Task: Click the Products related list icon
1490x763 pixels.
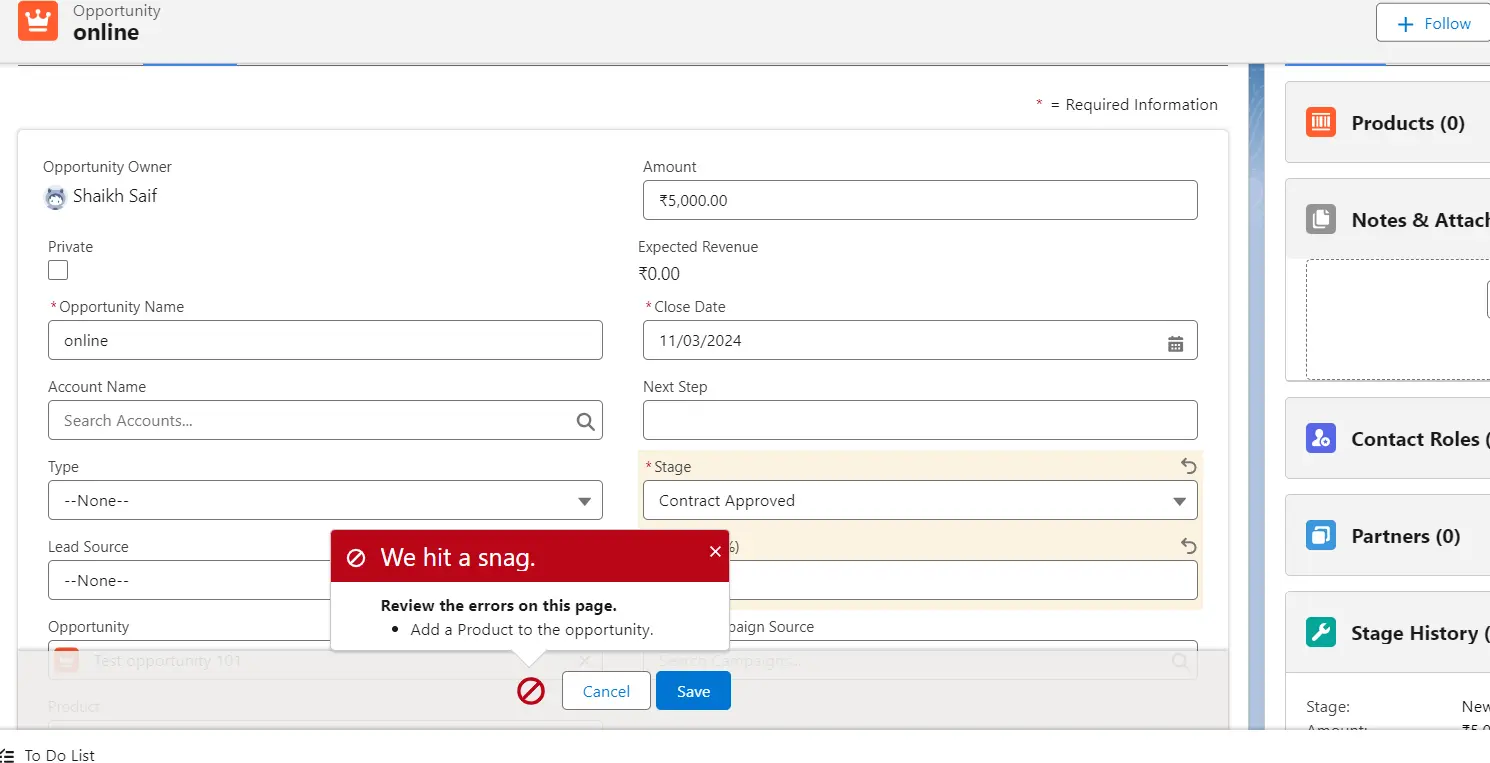Action: click(1320, 123)
